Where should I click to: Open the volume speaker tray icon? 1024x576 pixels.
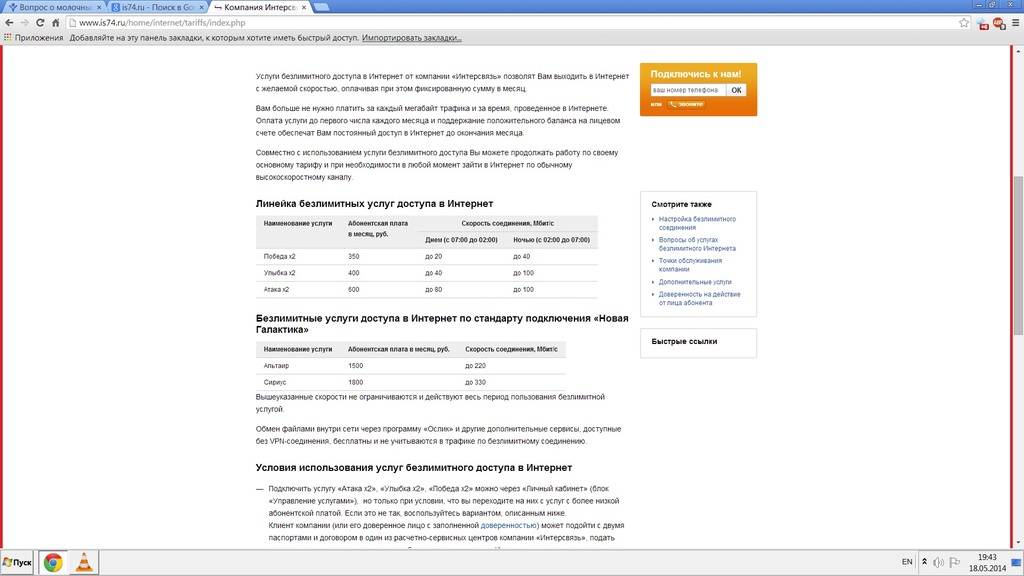point(938,562)
